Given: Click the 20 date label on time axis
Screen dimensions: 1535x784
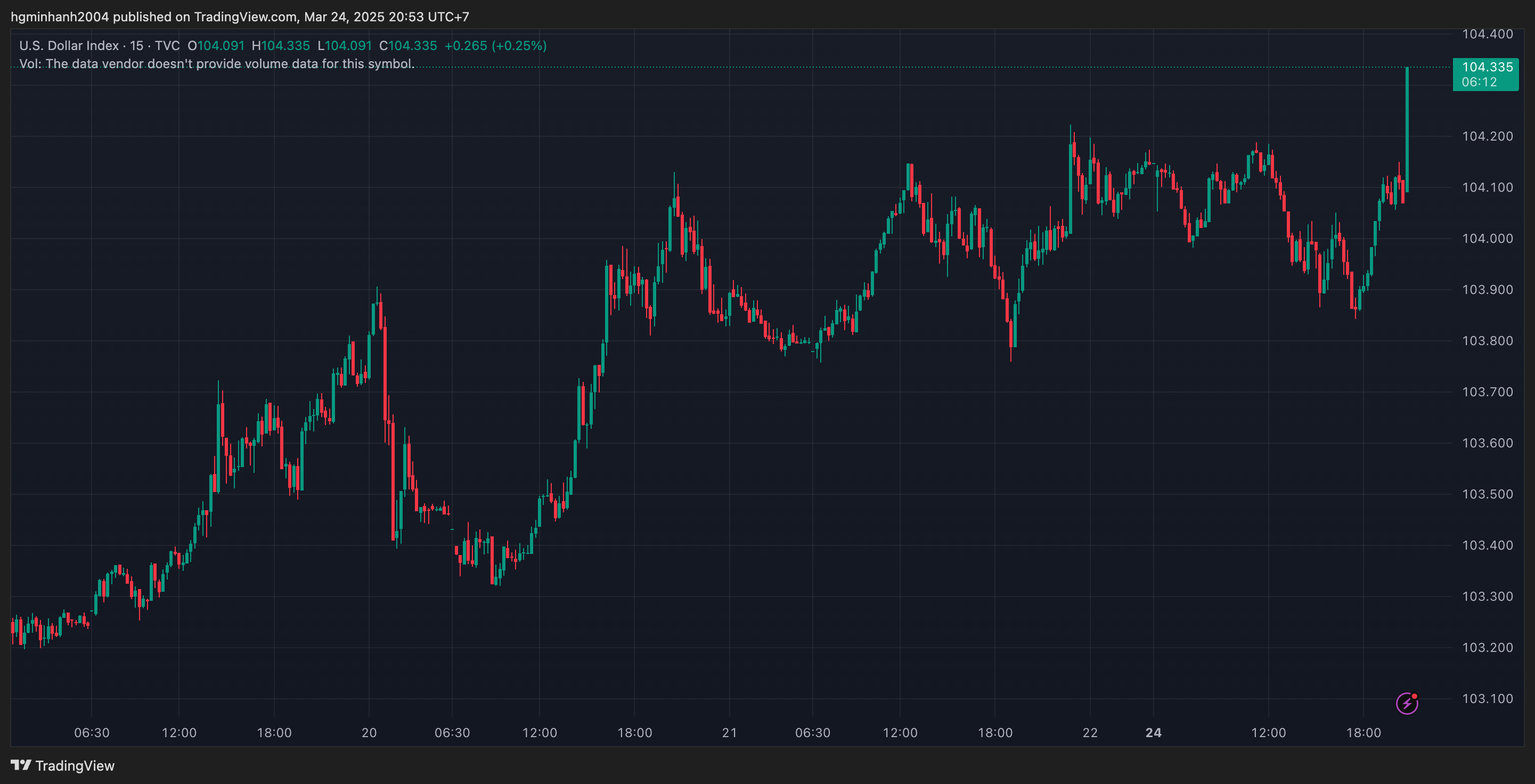Looking at the screenshot, I should coord(369,733).
